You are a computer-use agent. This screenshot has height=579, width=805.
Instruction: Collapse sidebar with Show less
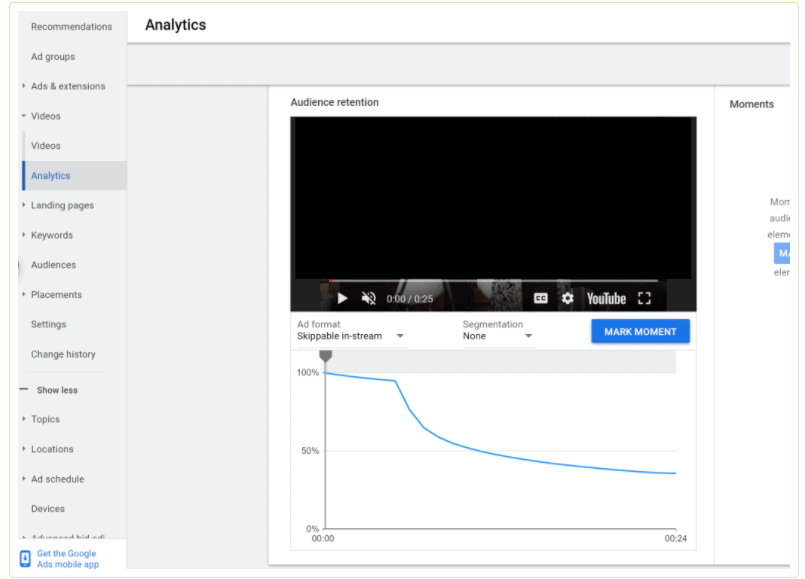pyautogui.click(x=56, y=390)
